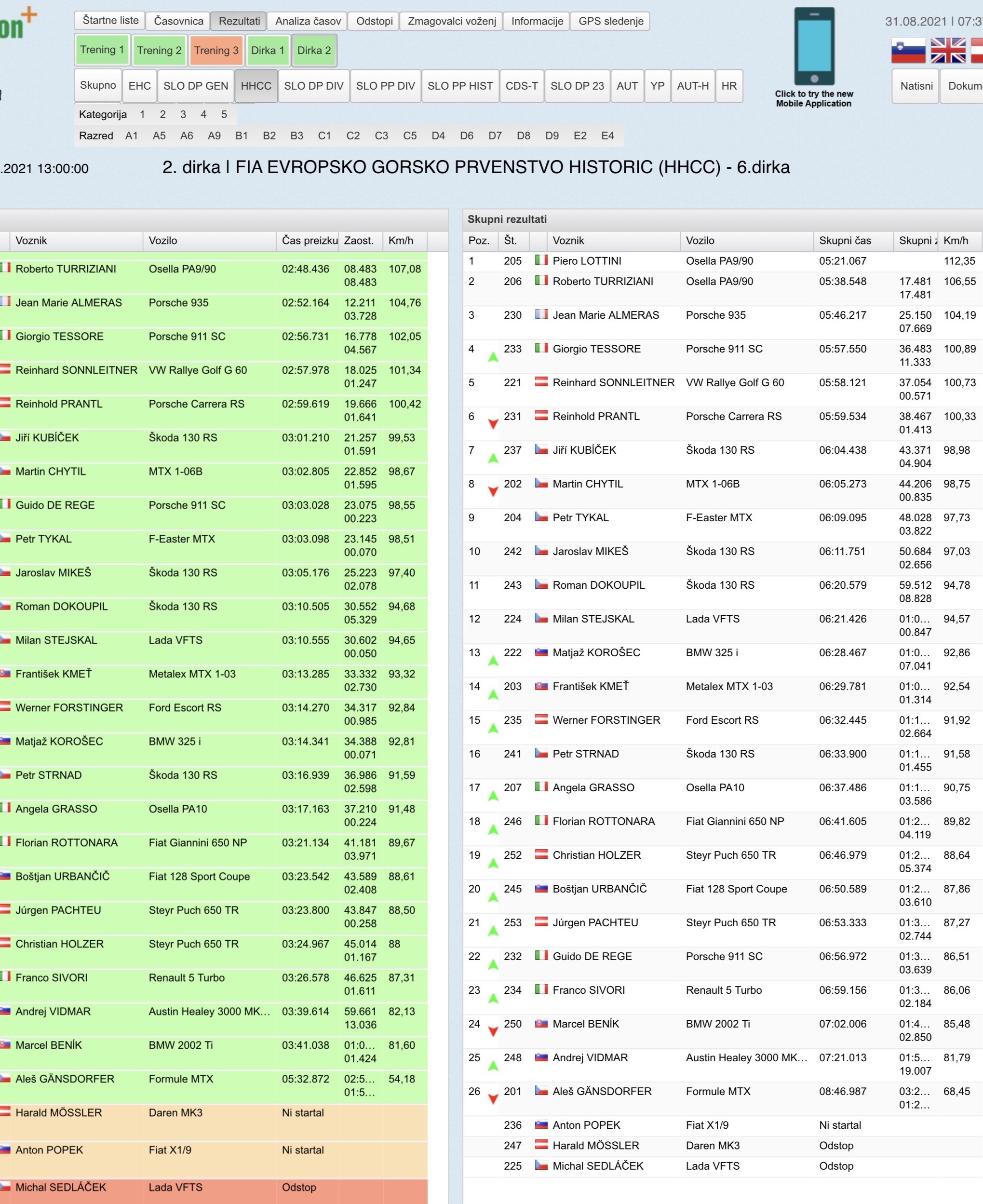This screenshot has height=1204, width=983.
Task: Select the Trening 3 session
Action: click(x=216, y=51)
